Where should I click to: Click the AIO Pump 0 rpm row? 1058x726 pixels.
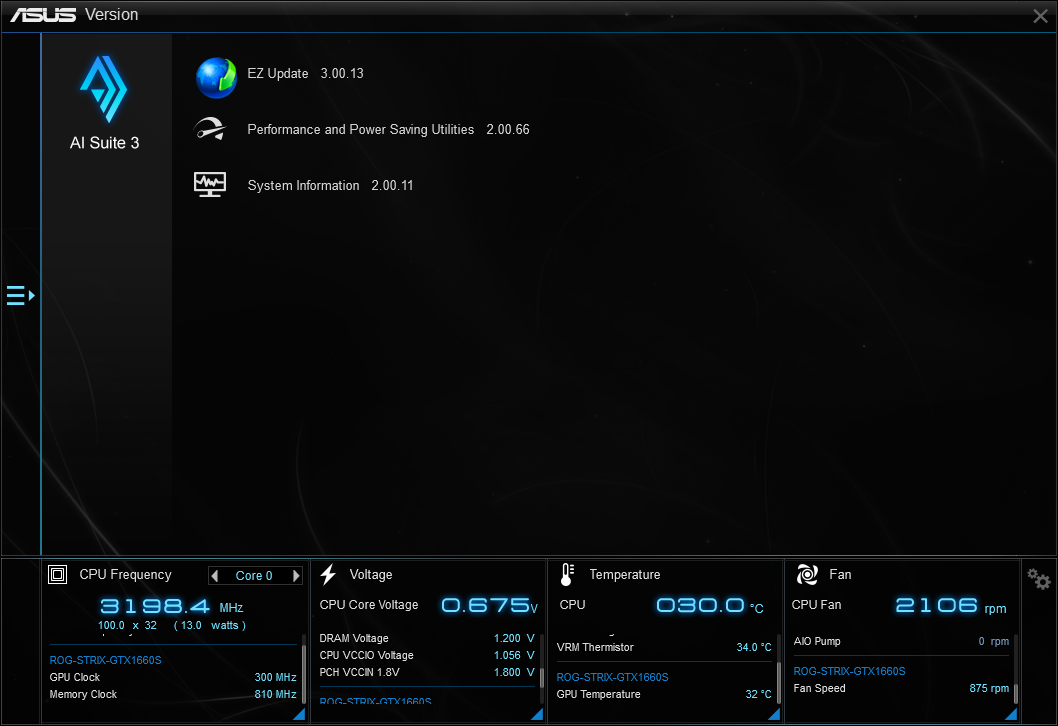pos(901,641)
